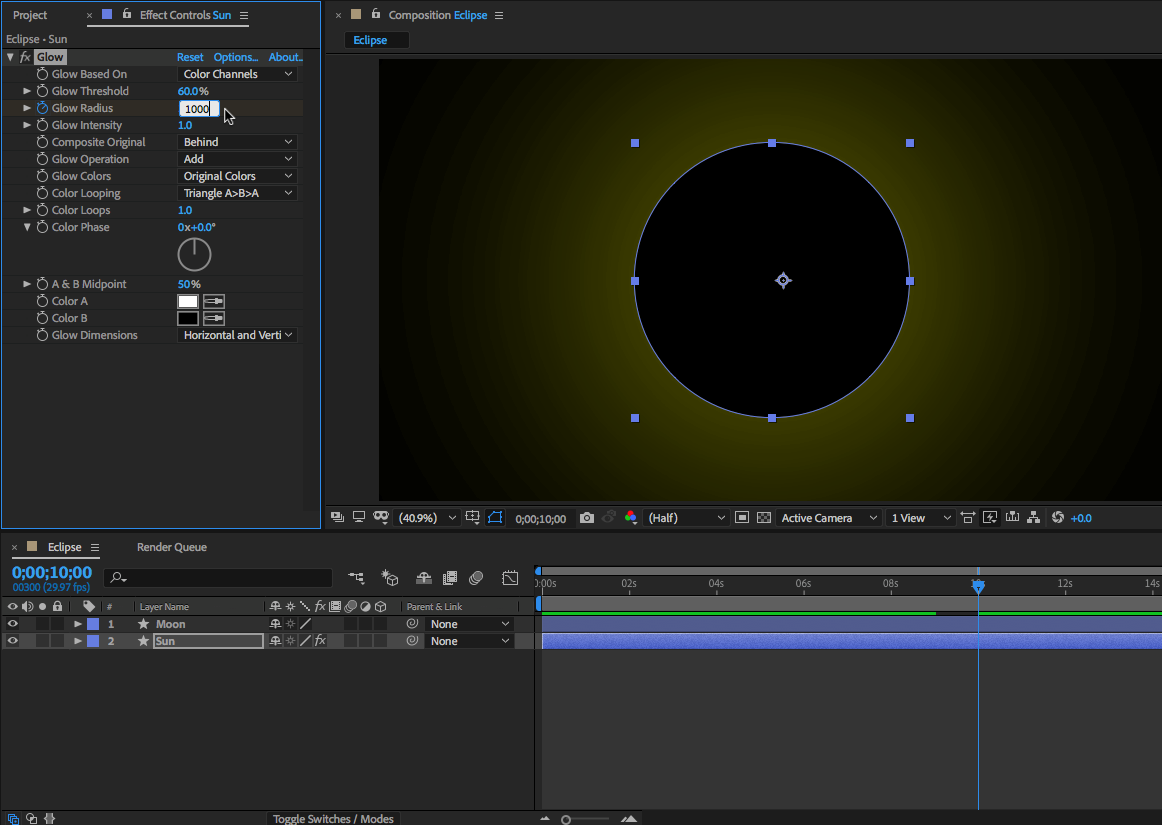Enable motion blur for all layers
1162x825 pixels.
tap(476, 578)
